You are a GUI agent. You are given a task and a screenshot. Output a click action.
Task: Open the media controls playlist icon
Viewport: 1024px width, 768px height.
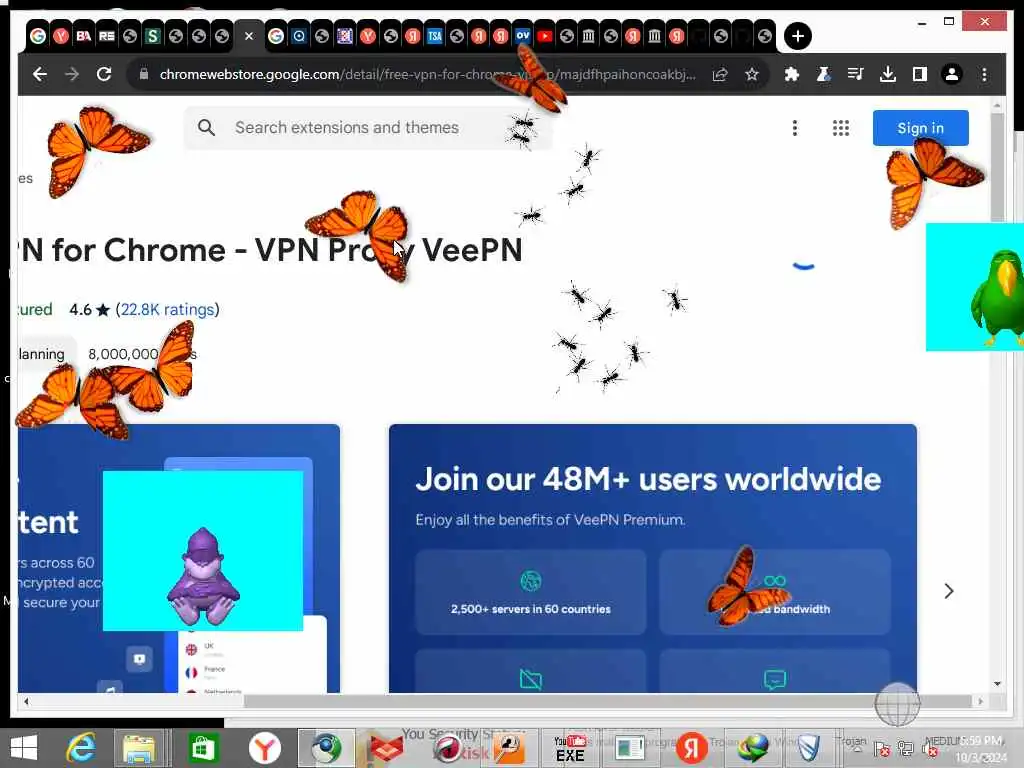(x=856, y=74)
